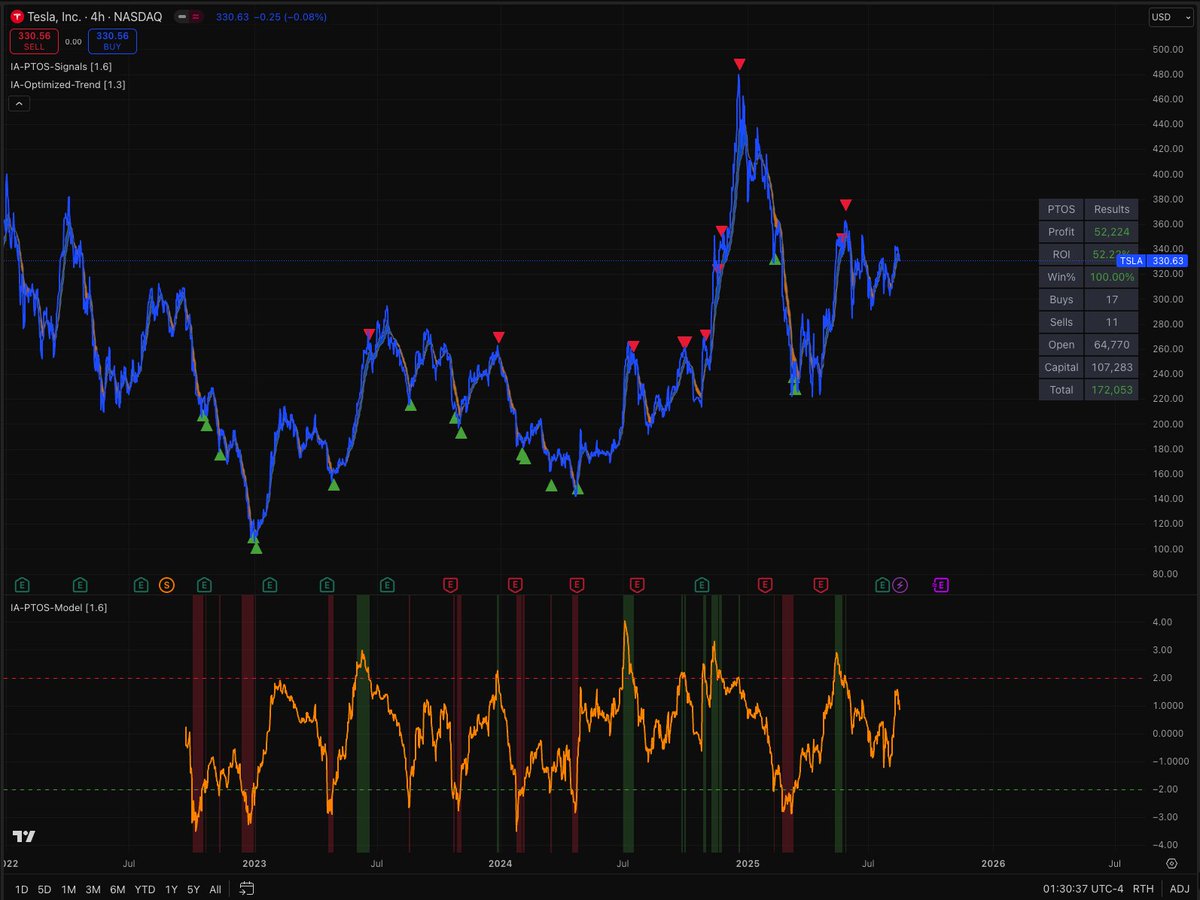
Task: Click the 01:30:37 UTC-4 timezone clock
Action: click(1085, 889)
